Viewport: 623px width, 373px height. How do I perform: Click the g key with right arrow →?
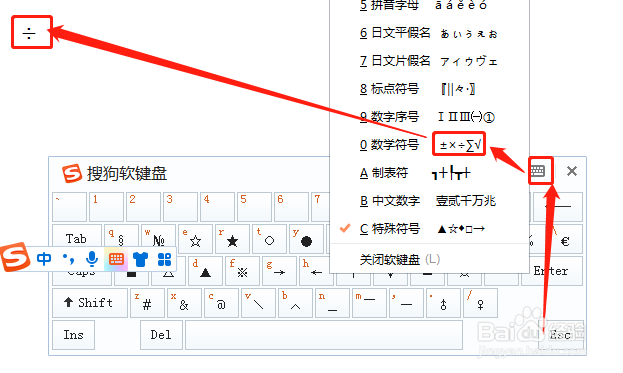pos(279,271)
